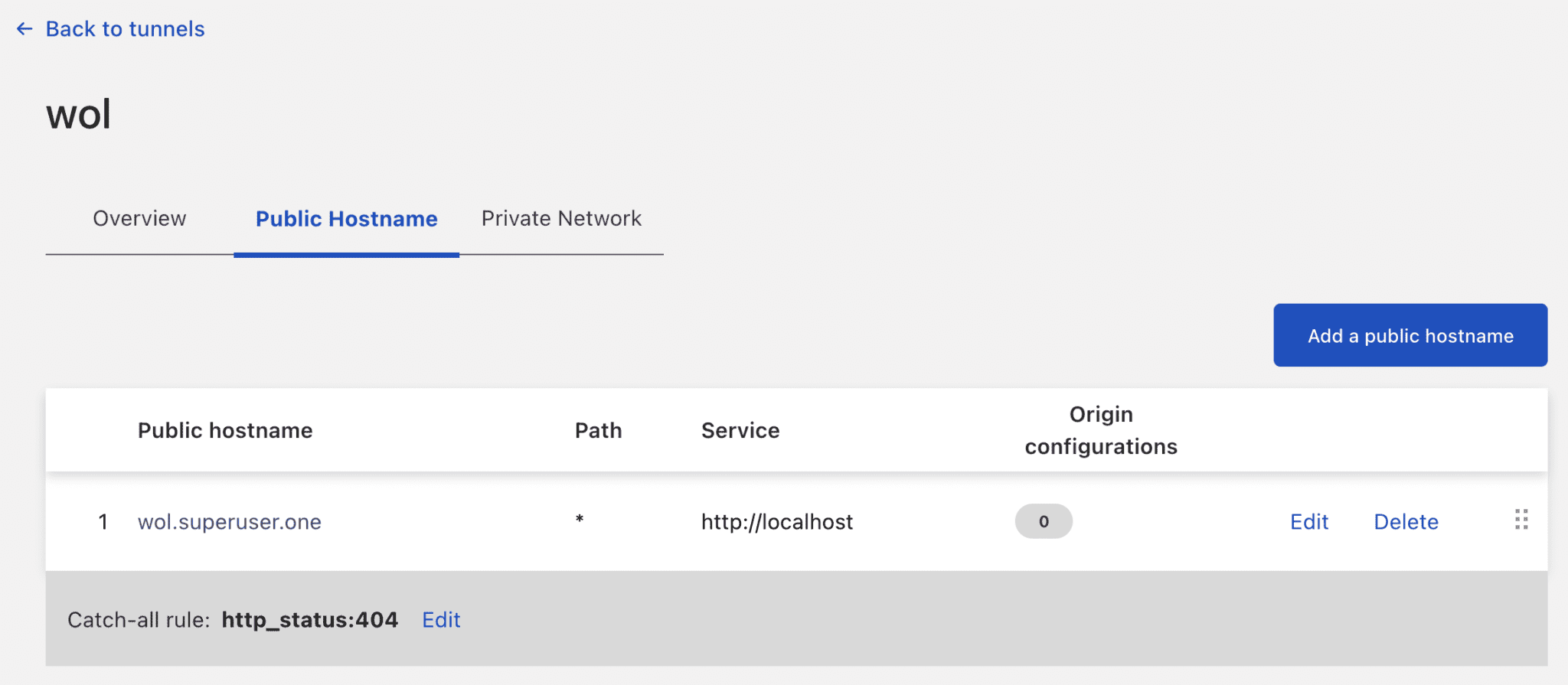Open the Private Network tab
The image size is (1568, 685).
[x=561, y=219]
